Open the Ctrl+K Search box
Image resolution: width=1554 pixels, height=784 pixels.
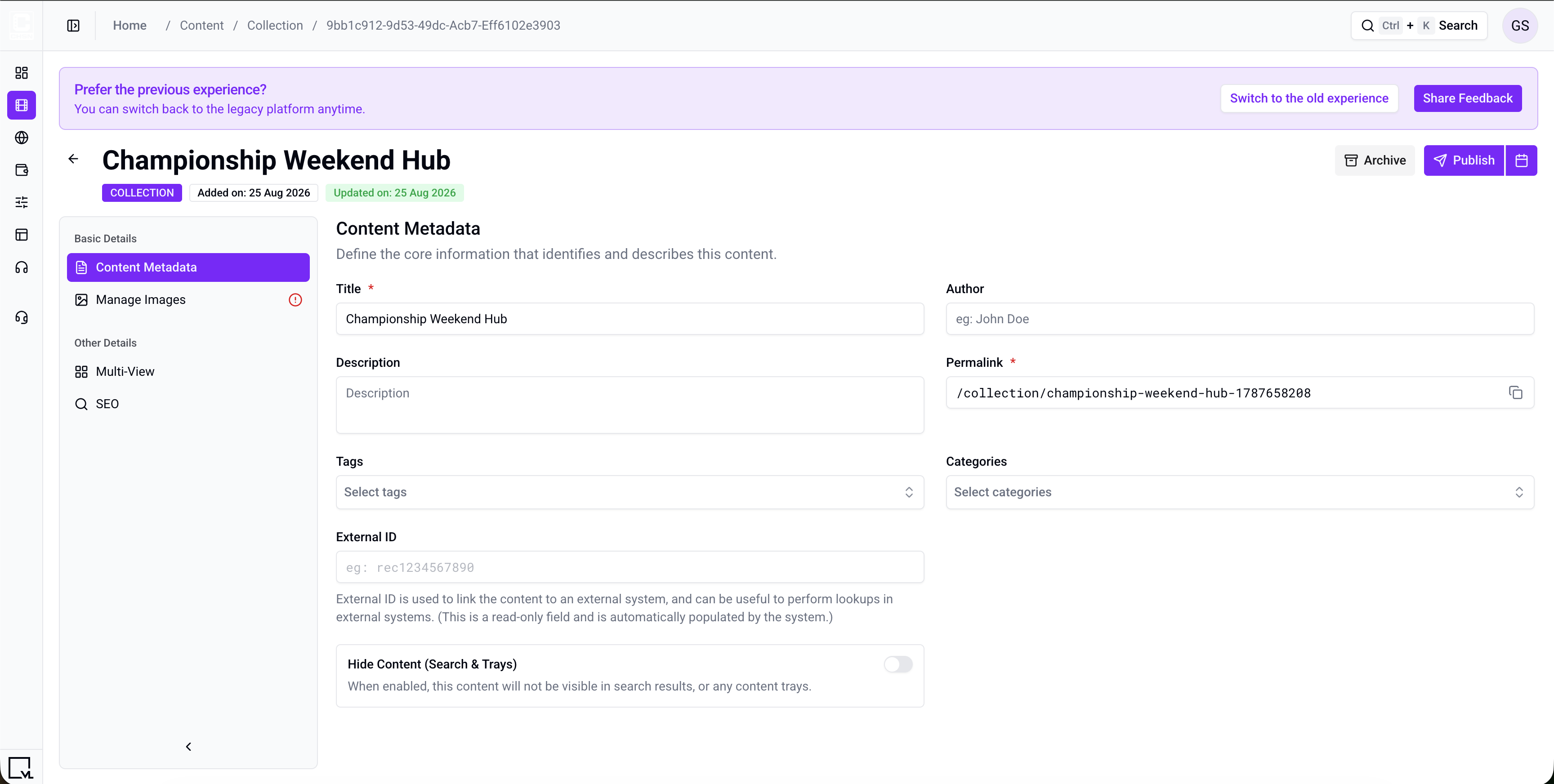(1419, 25)
